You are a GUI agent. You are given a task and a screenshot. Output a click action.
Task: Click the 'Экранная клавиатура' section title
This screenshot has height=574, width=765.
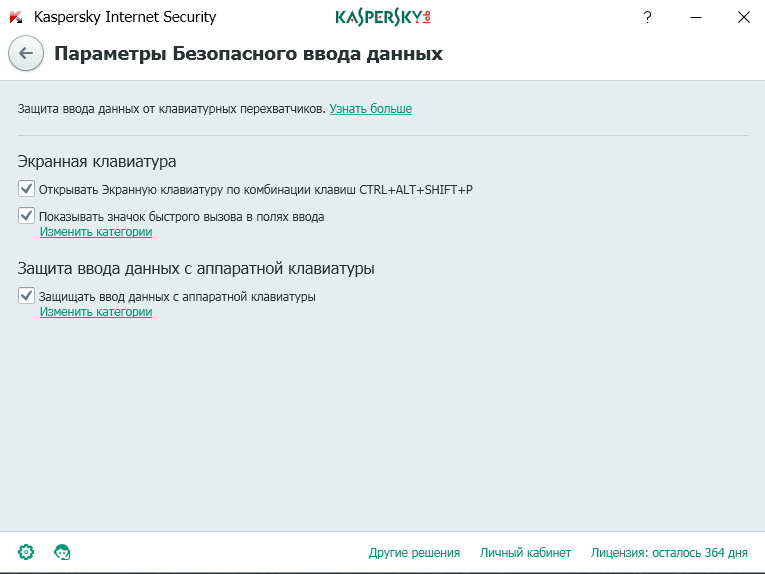coord(97,161)
